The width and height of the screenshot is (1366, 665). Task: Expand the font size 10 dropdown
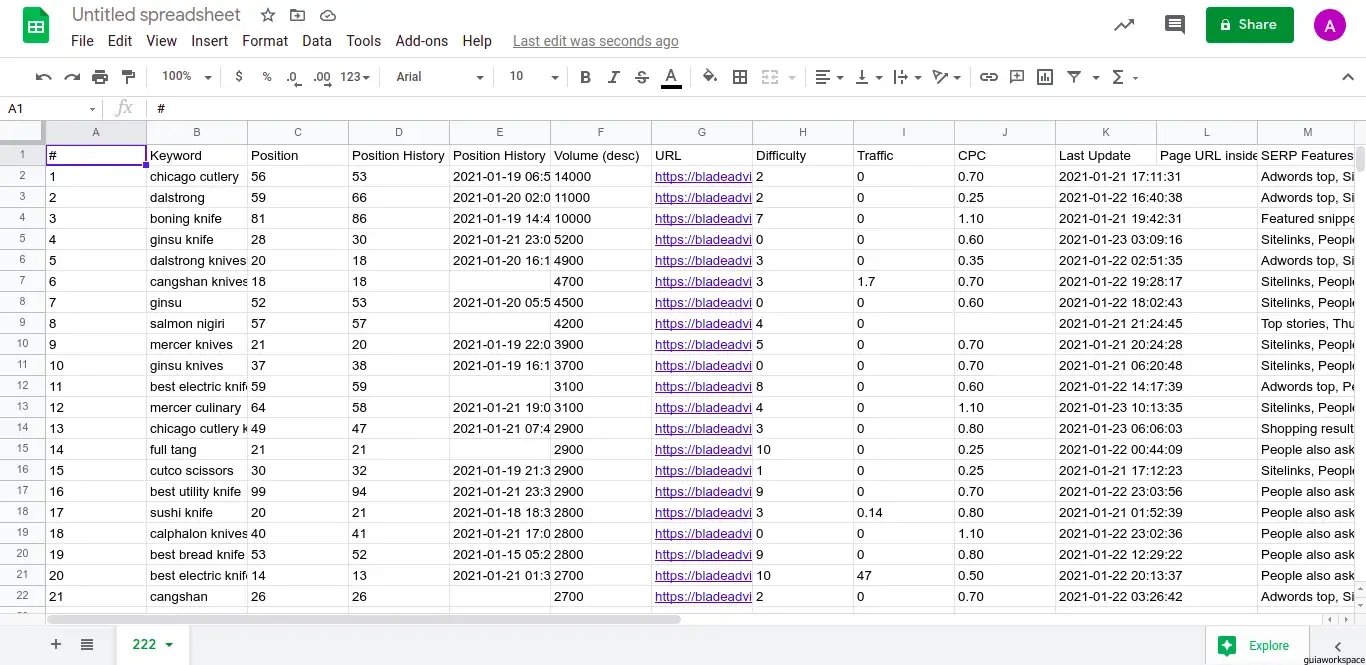[533, 77]
